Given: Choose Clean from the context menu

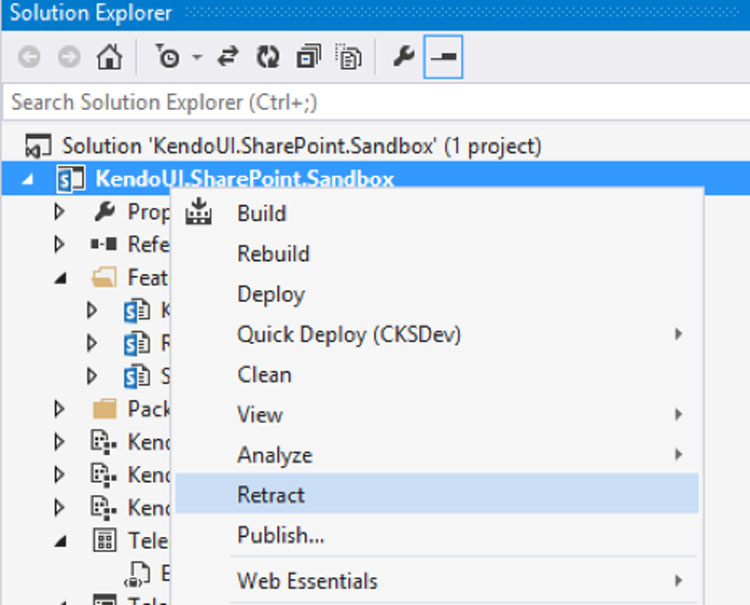Looking at the screenshot, I should 437,374.
